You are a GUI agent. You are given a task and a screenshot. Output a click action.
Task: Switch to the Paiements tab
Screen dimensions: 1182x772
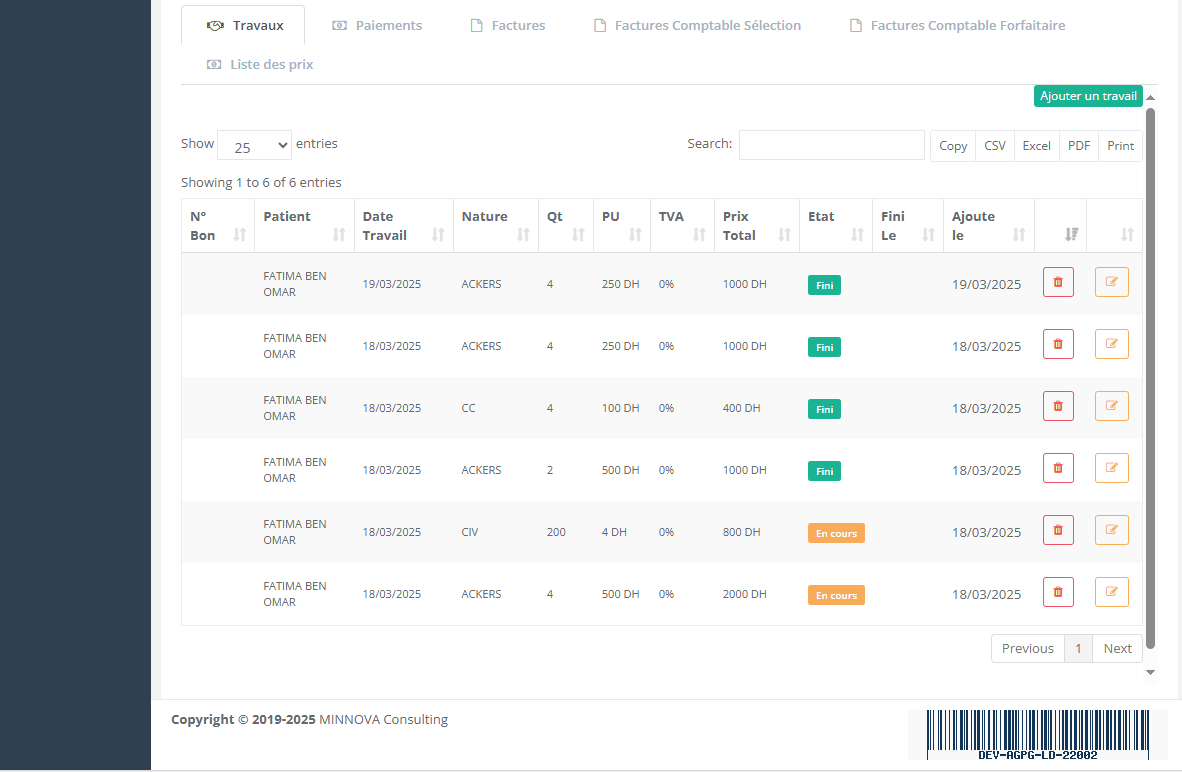tap(377, 25)
